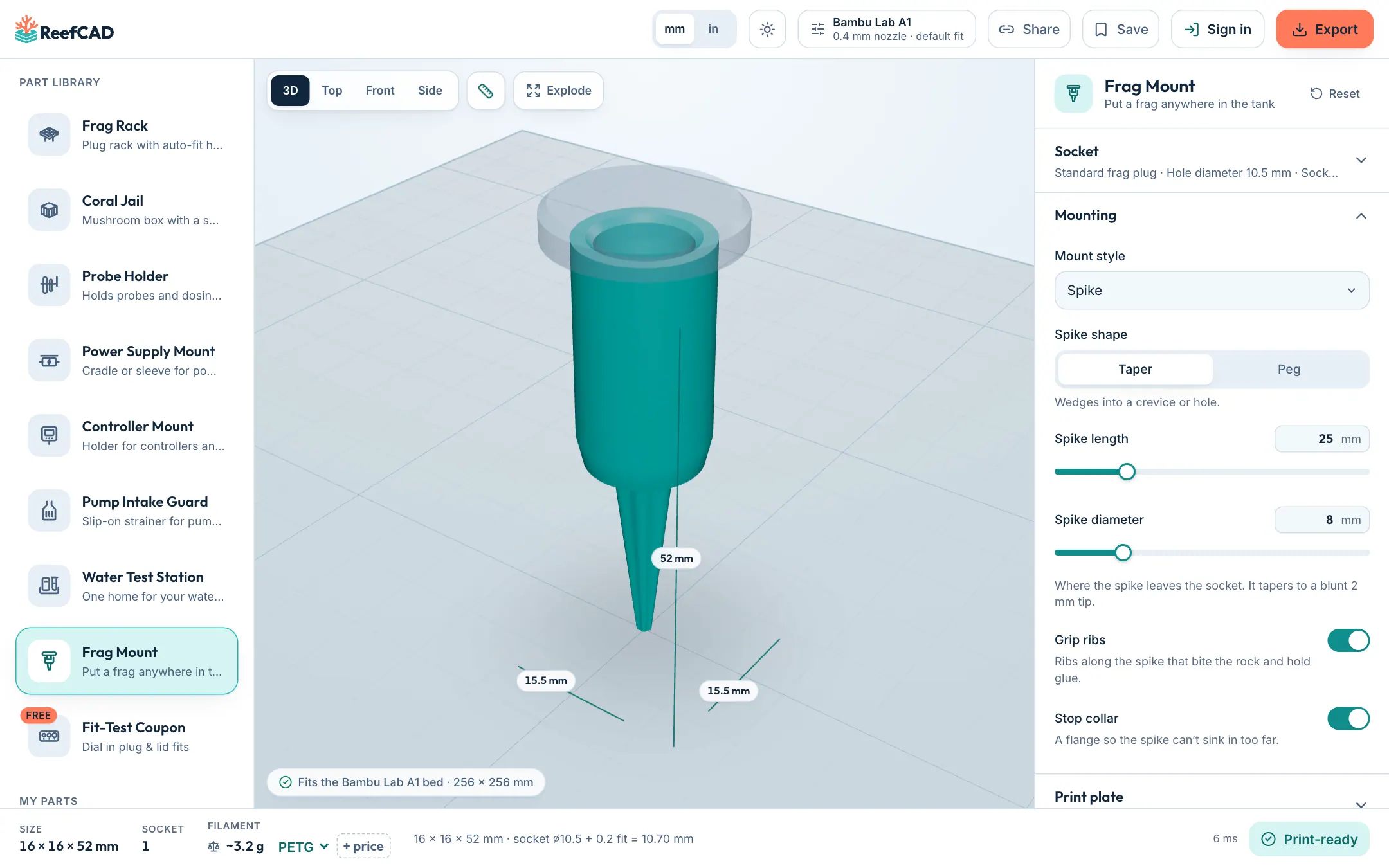
Task: Select the Probe Holder part icon
Action: (x=49, y=285)
